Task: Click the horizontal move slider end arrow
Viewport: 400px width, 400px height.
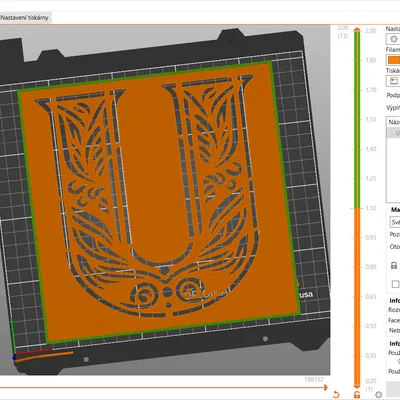Action: [325, 387]
